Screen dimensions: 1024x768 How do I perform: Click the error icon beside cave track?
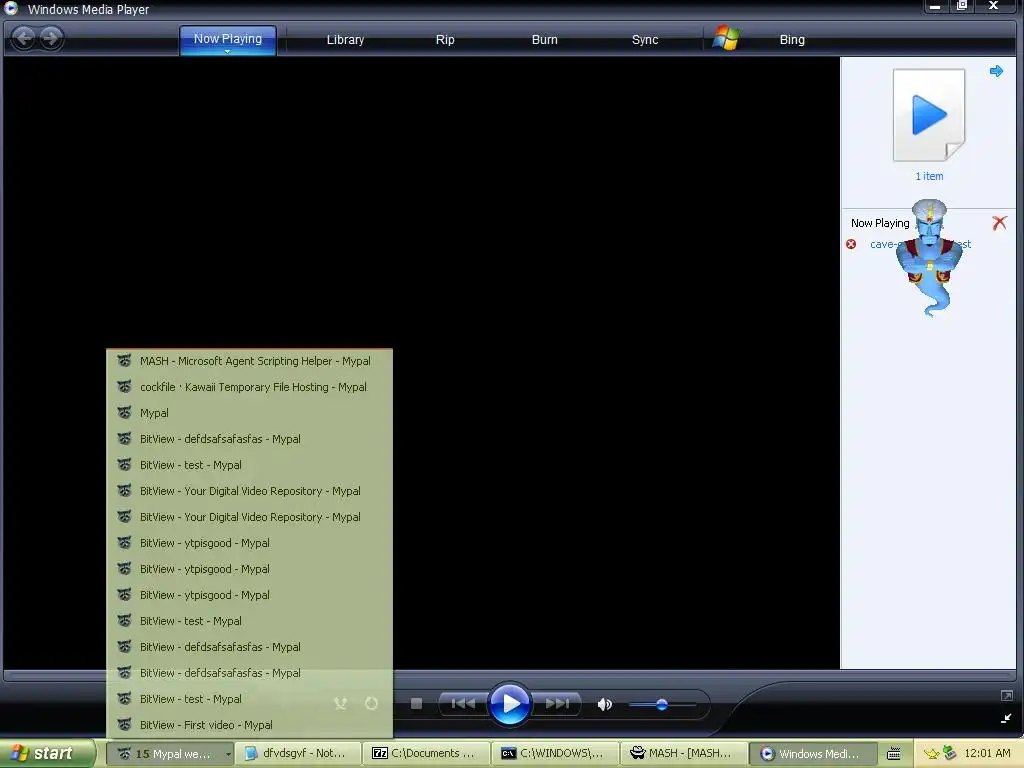(x=851, y=244)
